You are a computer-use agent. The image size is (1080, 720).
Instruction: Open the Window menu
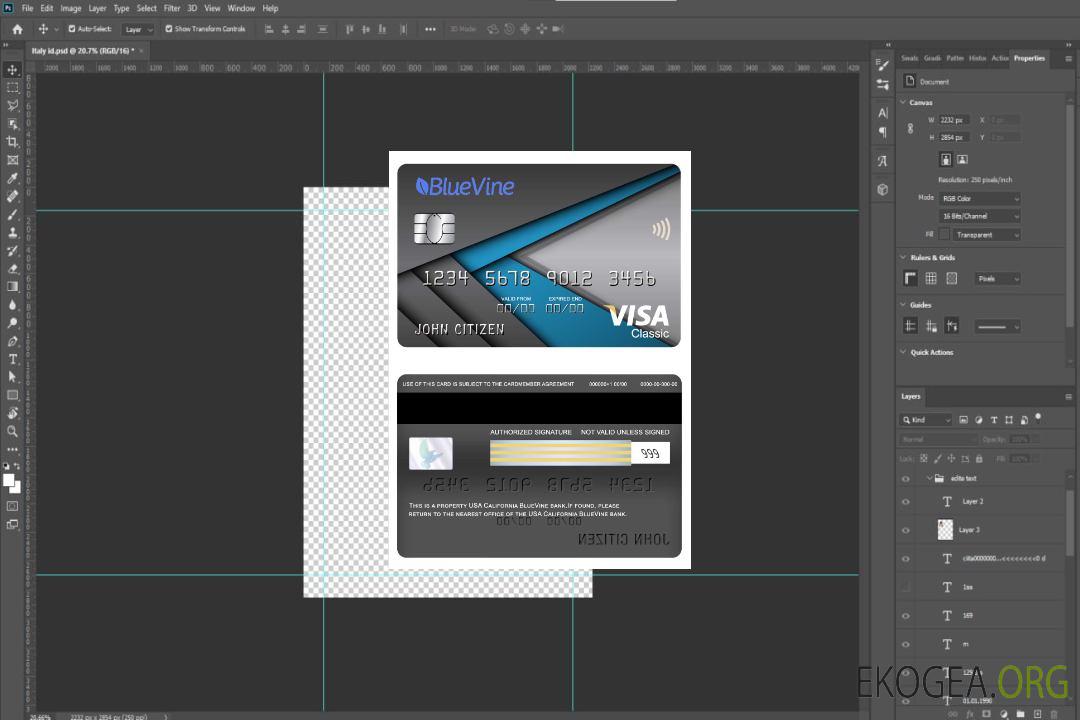pos(241,8)
